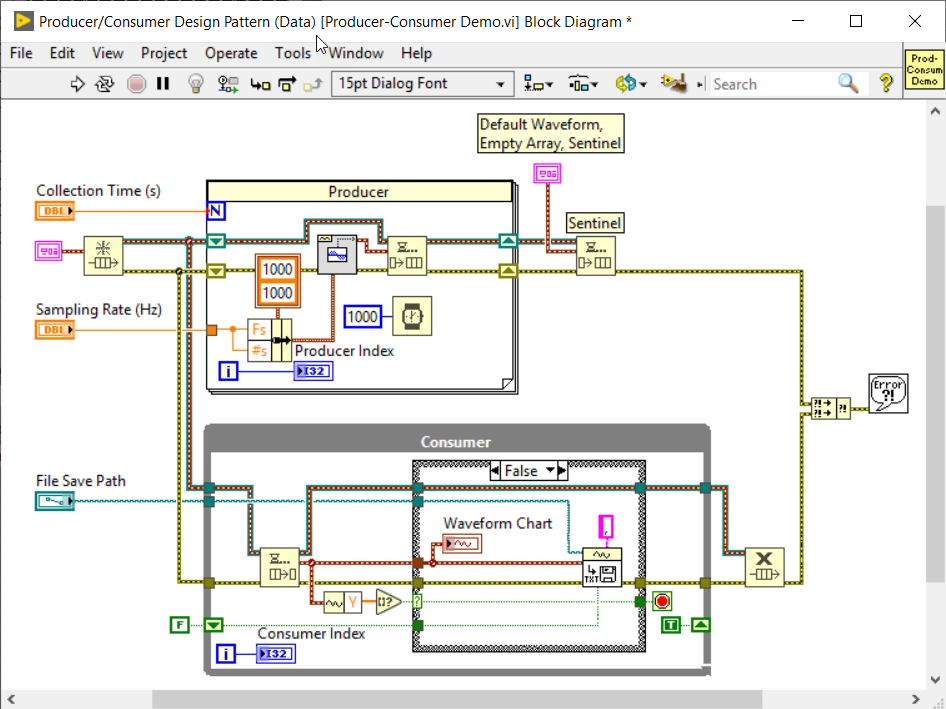
Task: Click the search magnifier icon
Action: pyautogui.click(x=849, y=84)
